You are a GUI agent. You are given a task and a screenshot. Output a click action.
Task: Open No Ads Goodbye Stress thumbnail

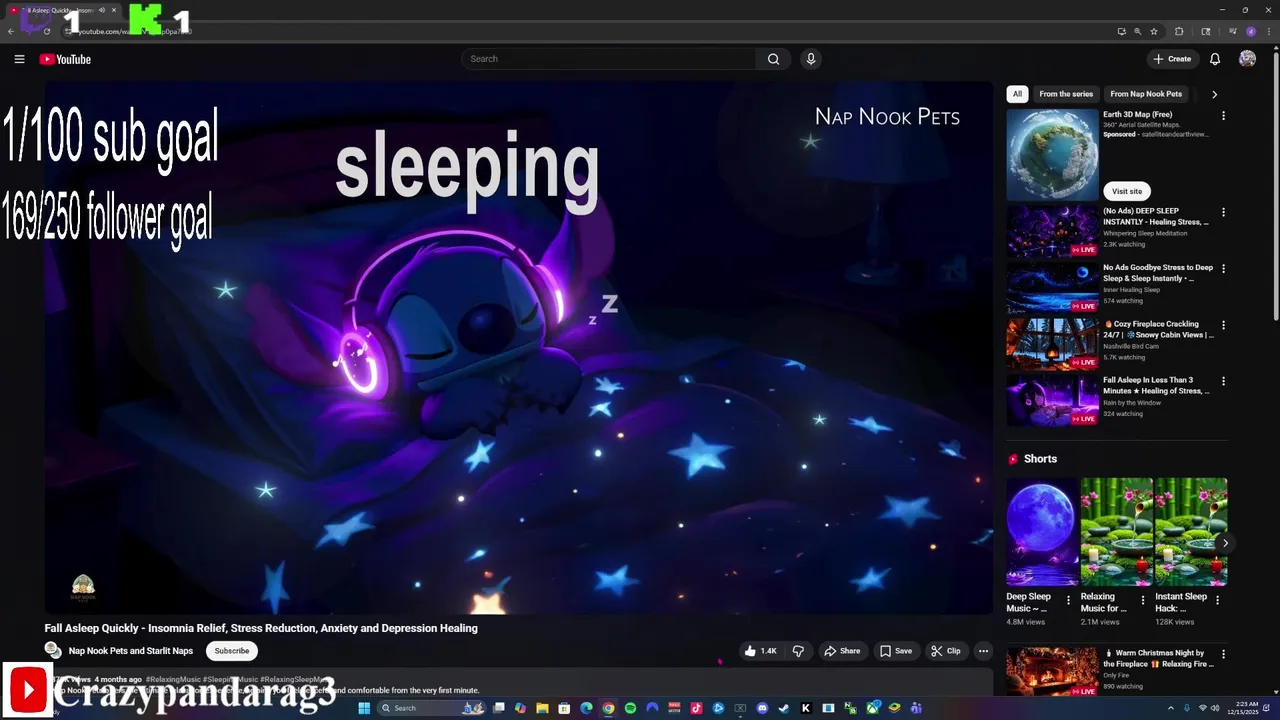pyautogui.click(x=1052, y=288)
